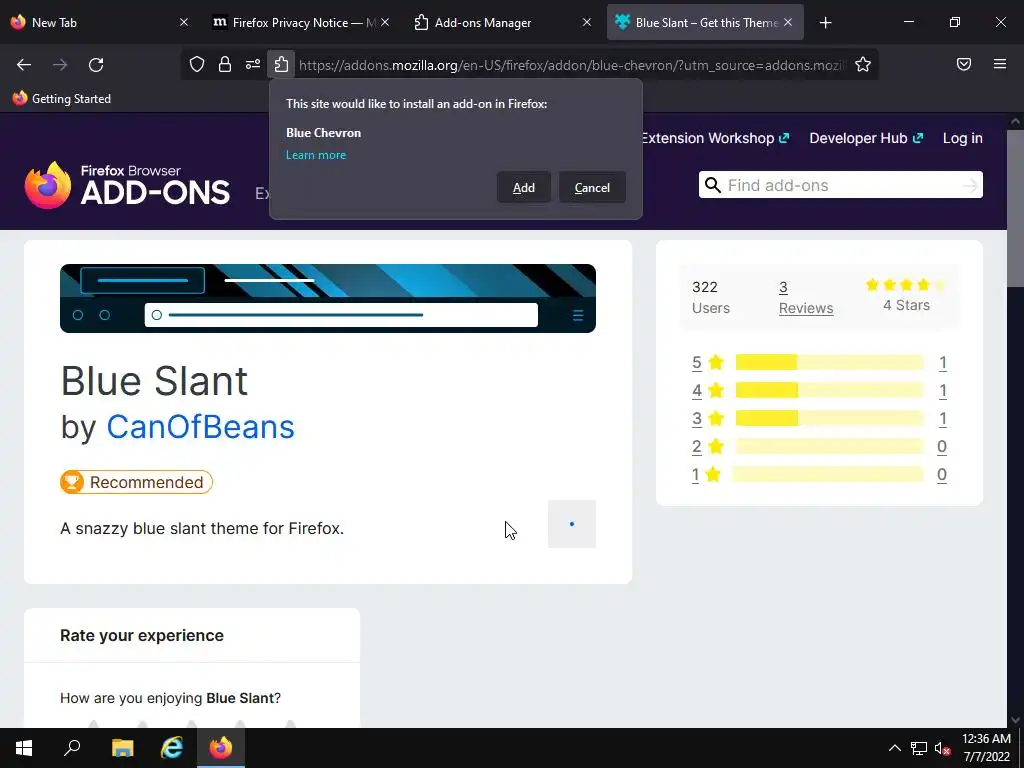The width and height of the screenshot is (1024, 768).
Task: Click the 4-star rating bar
Action: (x=829, y=391)
